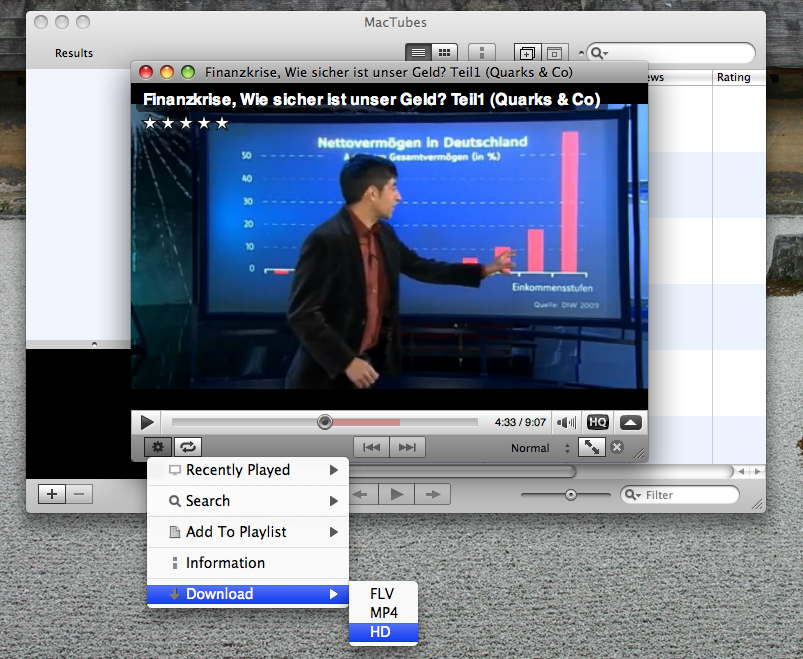This screenshot has height=659, width=803.
Task: Skip to next video in player
Action: 407,448
